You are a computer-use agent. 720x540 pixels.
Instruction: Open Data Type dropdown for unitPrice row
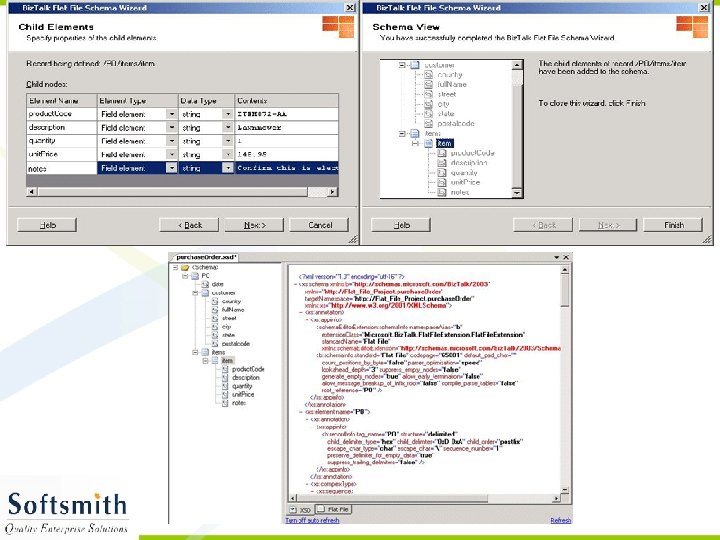228,154
